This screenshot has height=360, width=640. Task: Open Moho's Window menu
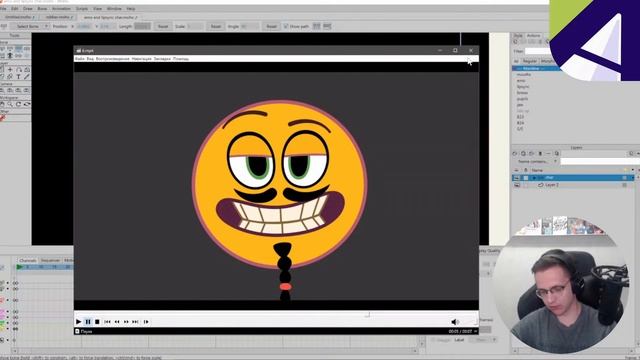coord(114,8)
